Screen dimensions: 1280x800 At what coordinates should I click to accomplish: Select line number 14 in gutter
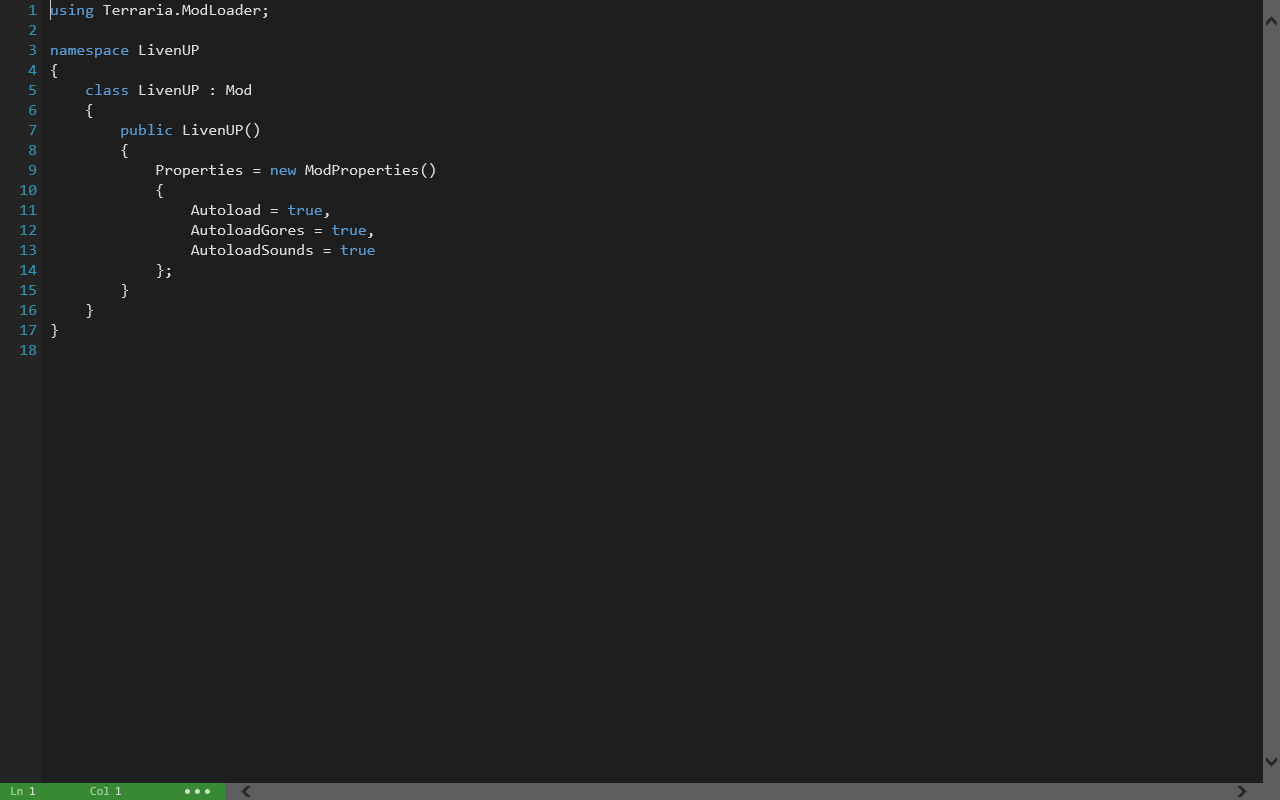click(28, 270)
